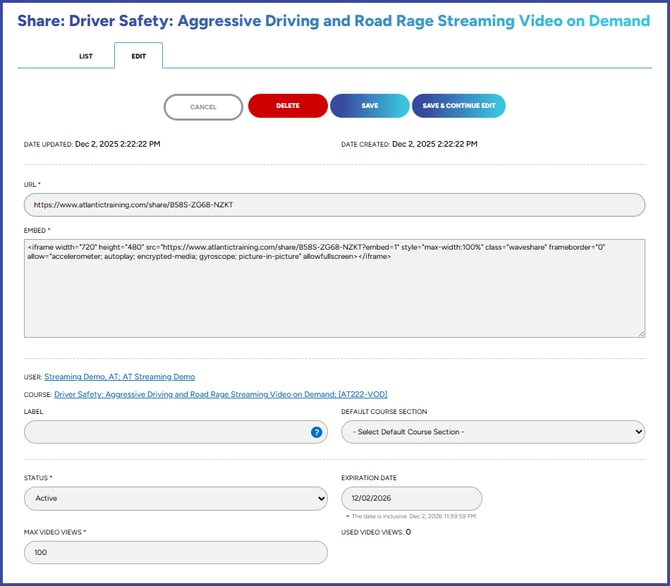
Task: Switch to the List tab
Action: click(86, 56)
